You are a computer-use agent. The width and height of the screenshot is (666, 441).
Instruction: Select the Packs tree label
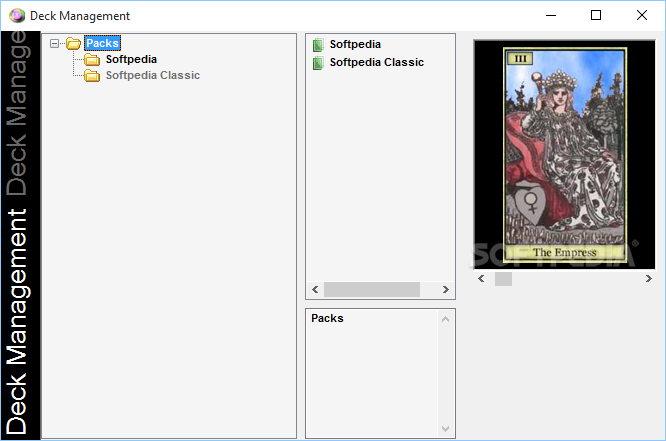102,43
